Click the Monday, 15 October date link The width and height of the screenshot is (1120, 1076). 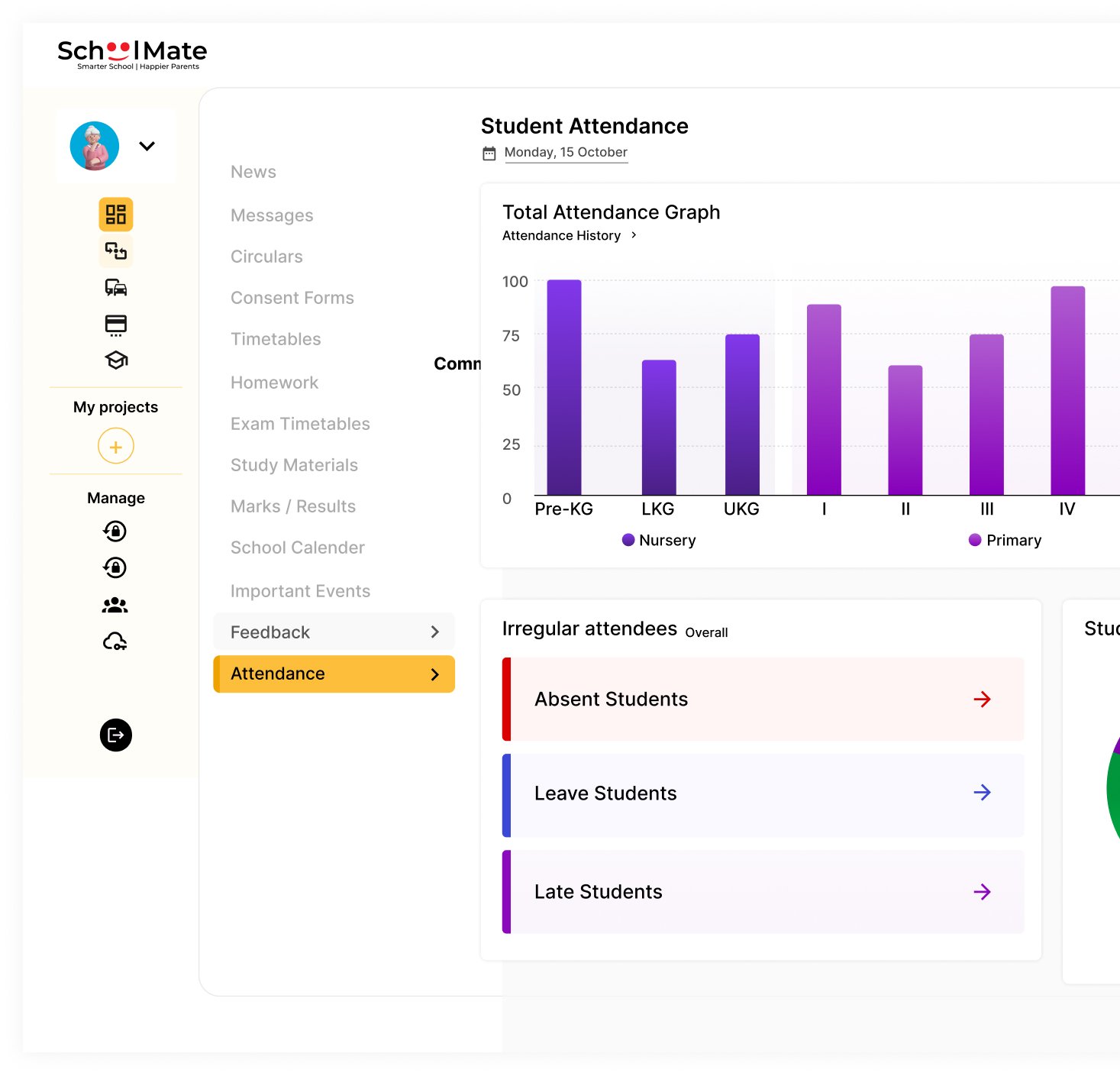click(x=566, y=153)
